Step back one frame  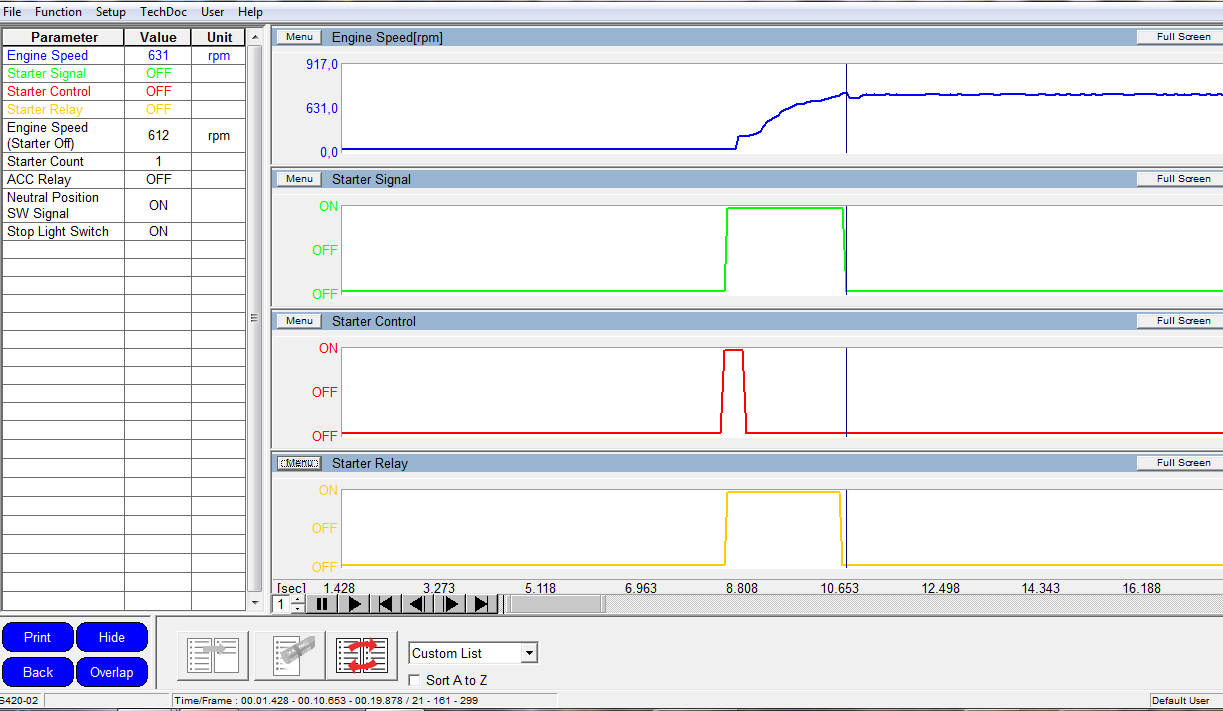(418, 604)
